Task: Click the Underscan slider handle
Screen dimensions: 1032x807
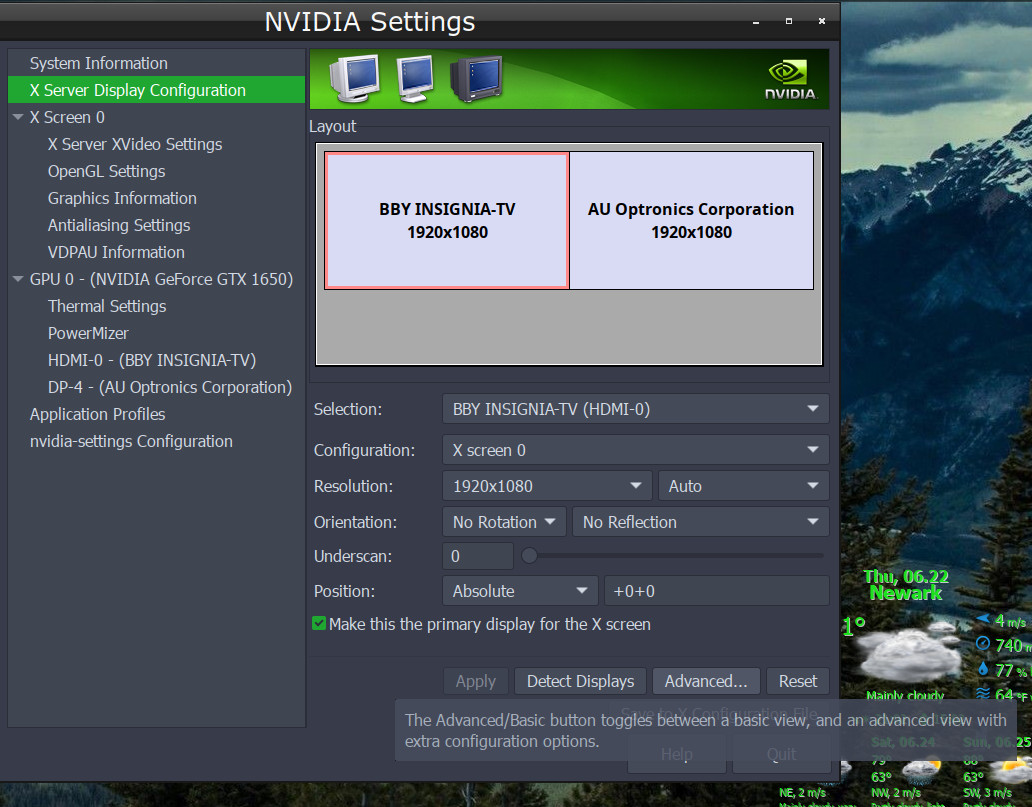Action: pyautogui.click(x=529, y=556)
